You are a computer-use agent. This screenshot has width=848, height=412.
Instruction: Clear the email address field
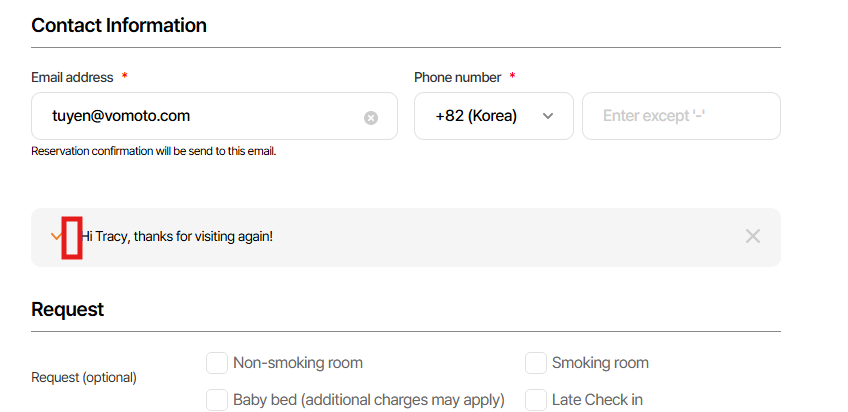[x=371, y=117]
